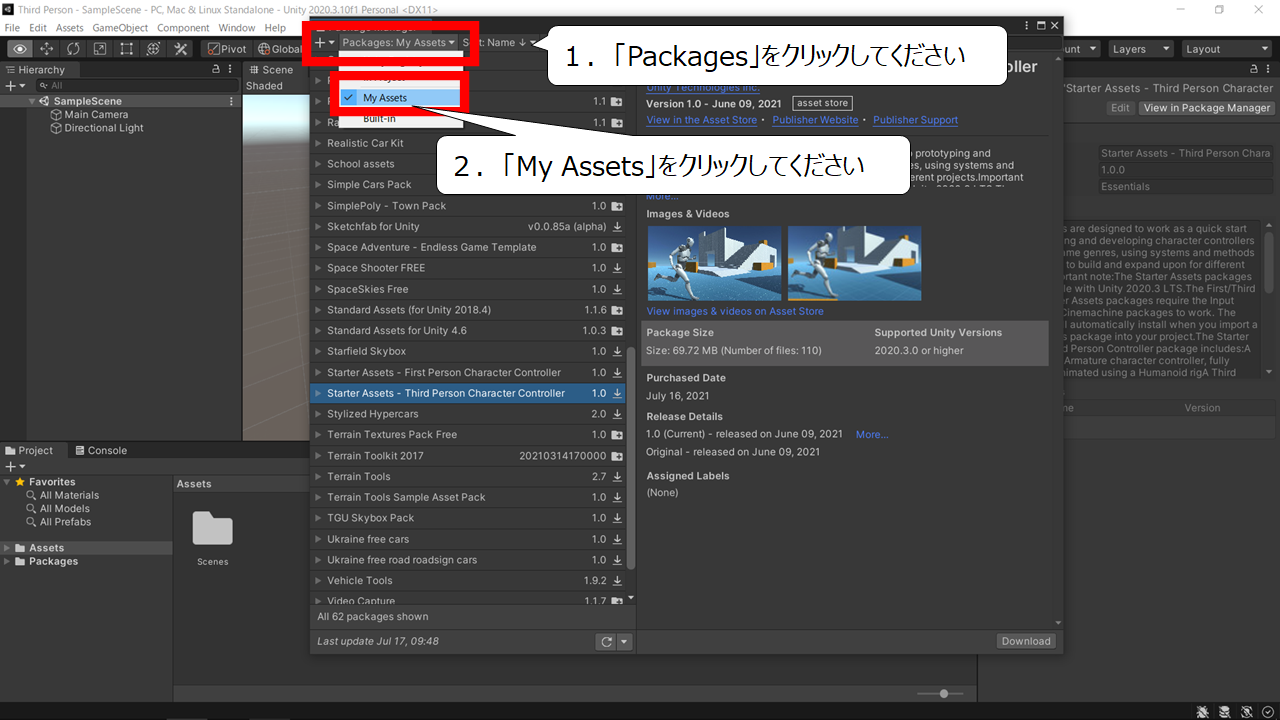Expand the Terrain Tools package row

tap(319, 477)
